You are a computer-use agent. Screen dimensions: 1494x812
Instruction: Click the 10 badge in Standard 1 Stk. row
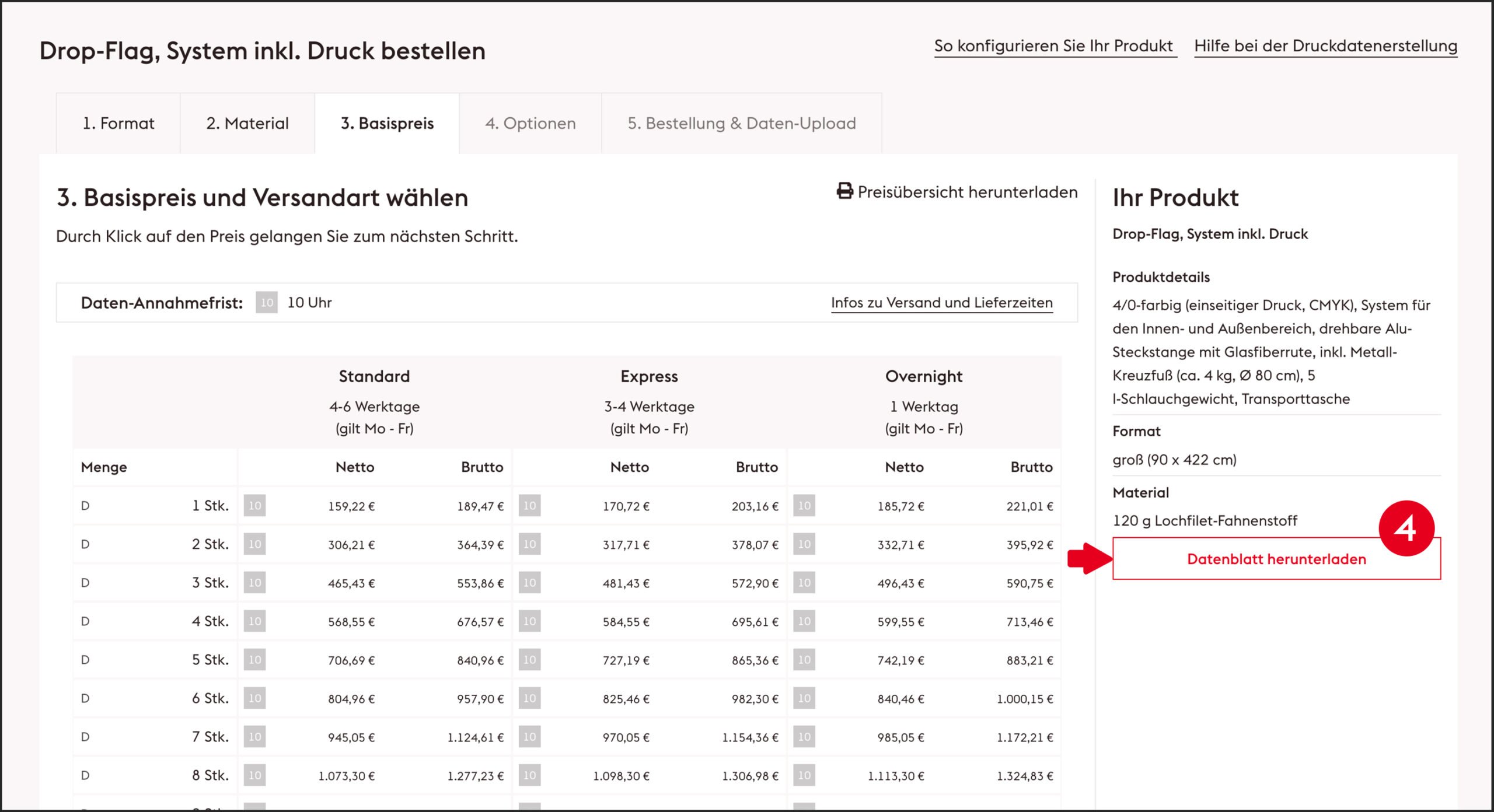tap(254, 506)
